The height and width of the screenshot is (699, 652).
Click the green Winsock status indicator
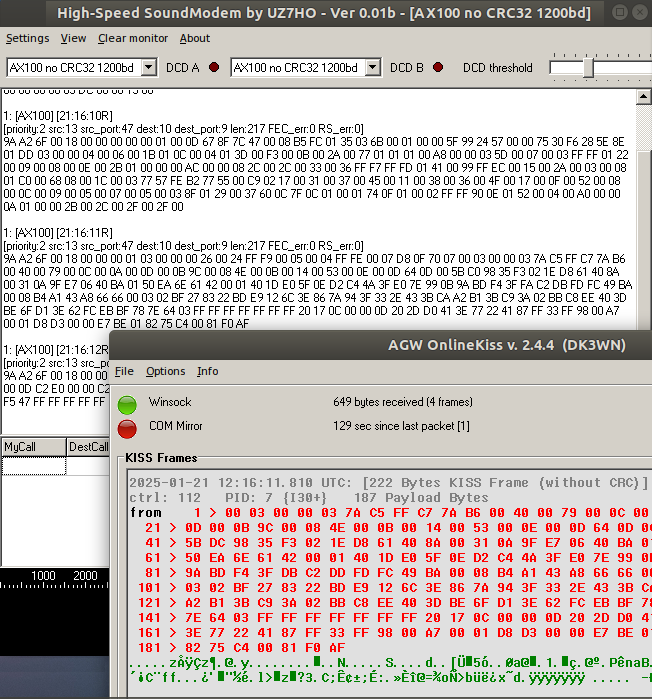coord(127,404)
